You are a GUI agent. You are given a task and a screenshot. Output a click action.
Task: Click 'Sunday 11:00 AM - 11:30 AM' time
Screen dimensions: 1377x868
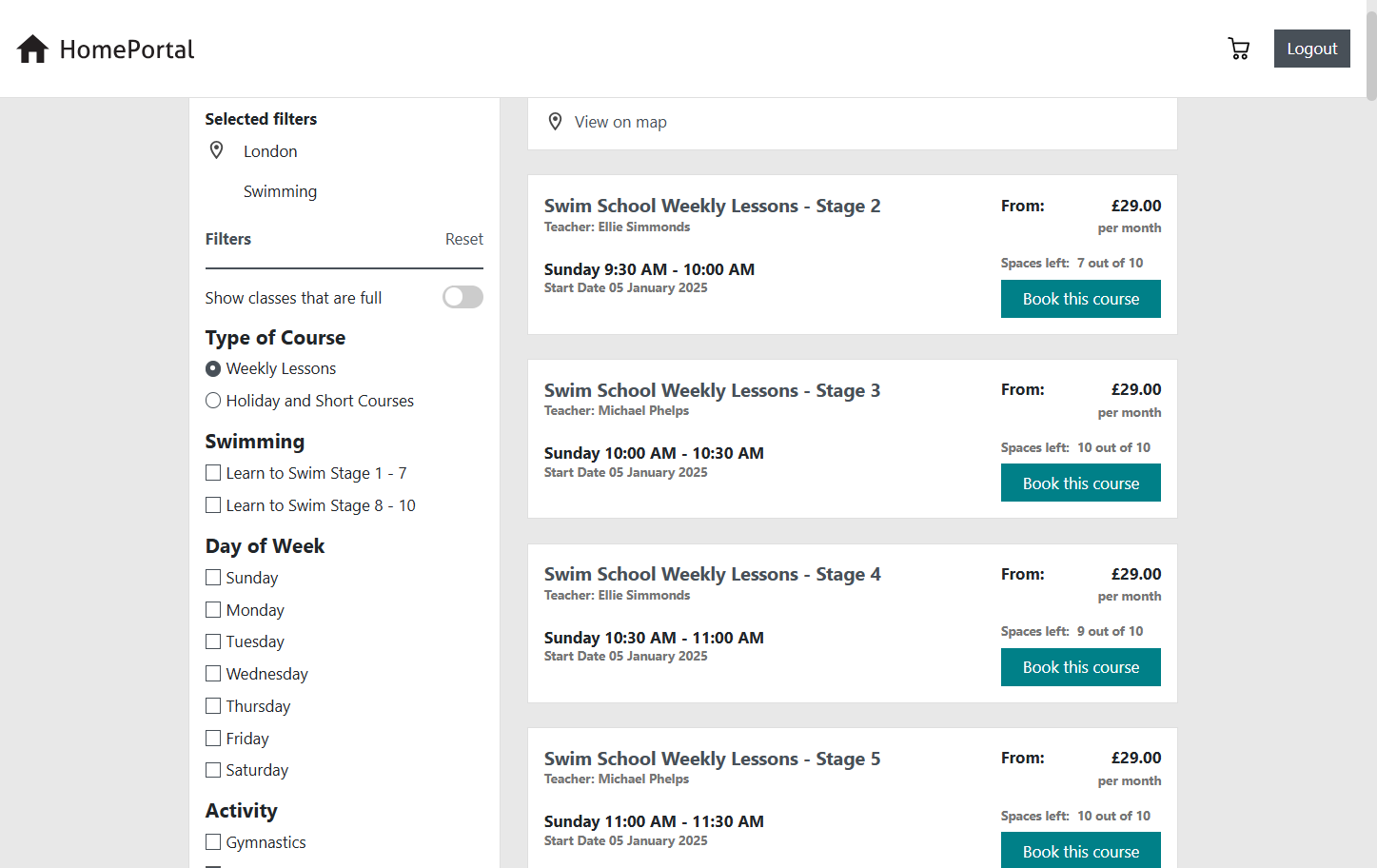pyautogui.click(x=654, y=821)
